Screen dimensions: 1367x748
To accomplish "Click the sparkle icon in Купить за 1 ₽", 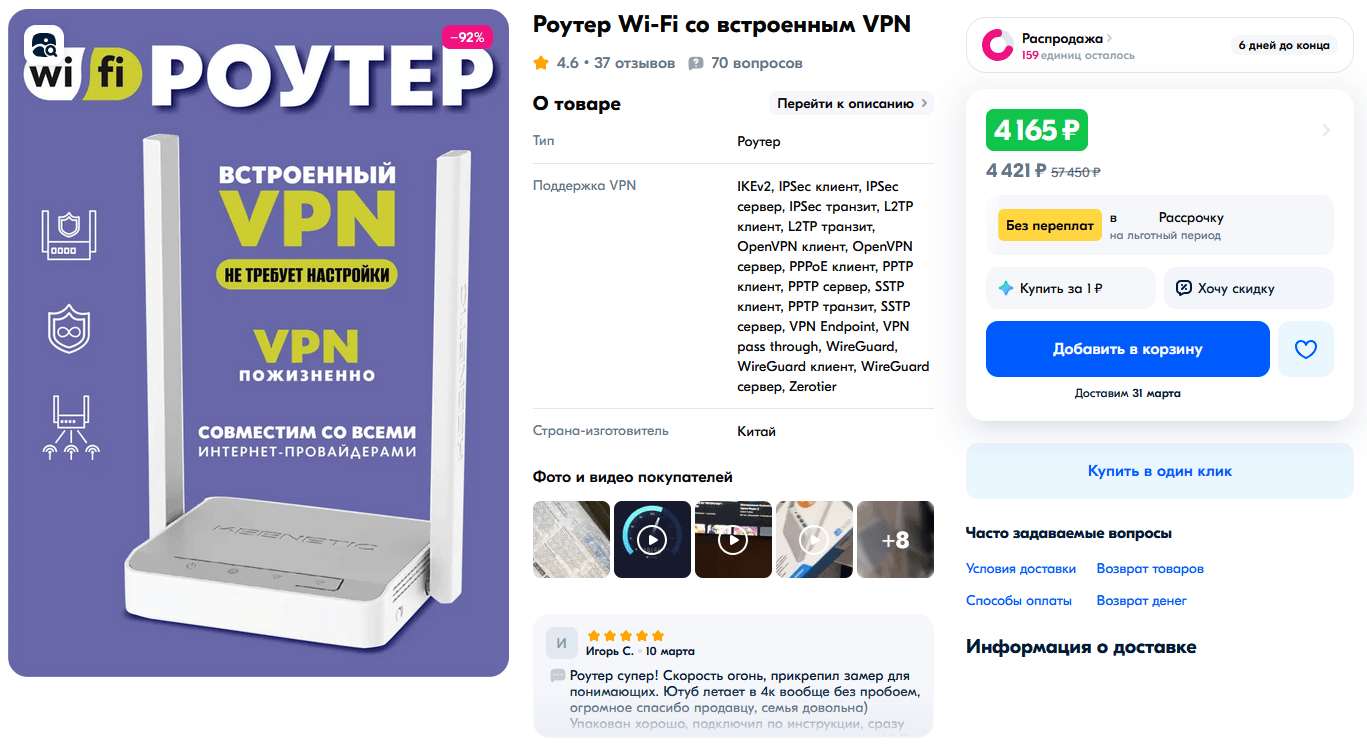I will 1006,288.
